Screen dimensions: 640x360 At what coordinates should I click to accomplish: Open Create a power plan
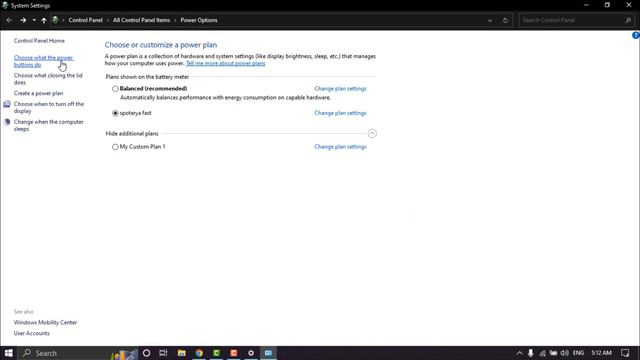[x=38, y=93]
